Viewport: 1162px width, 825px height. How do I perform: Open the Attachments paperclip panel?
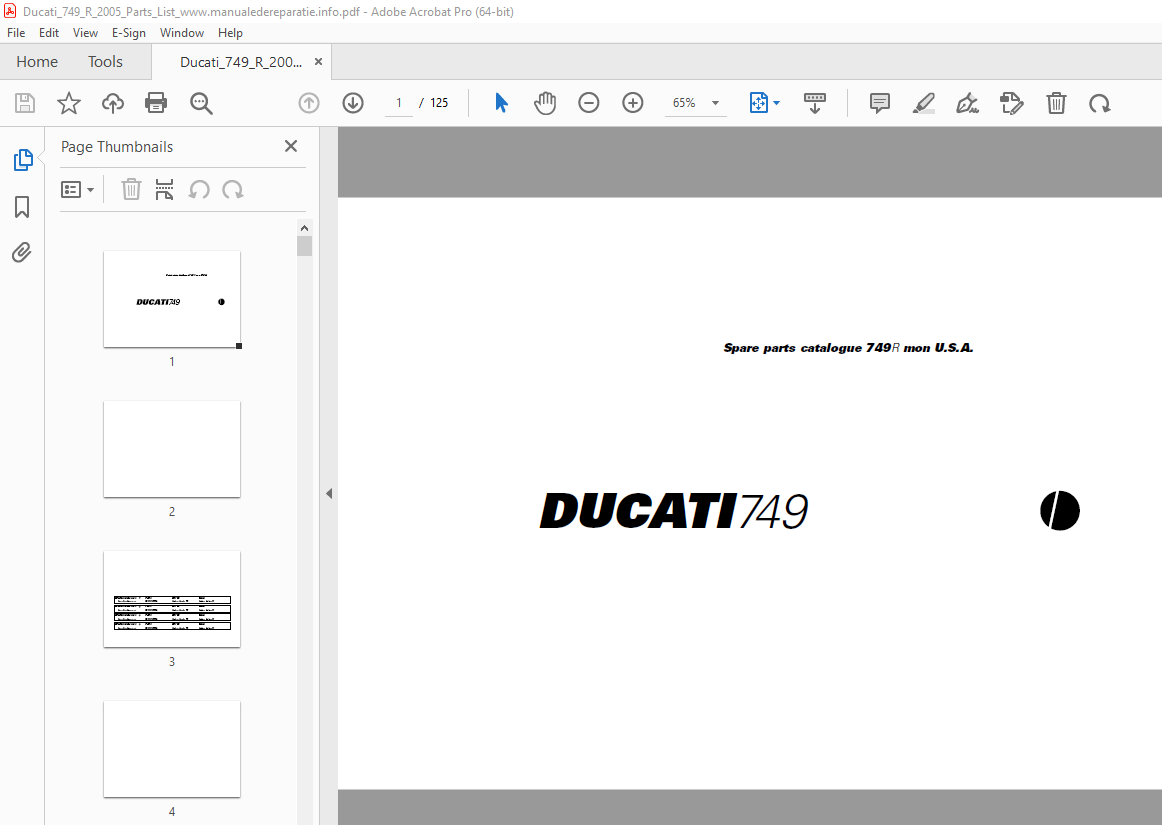[x=22, y=253]
